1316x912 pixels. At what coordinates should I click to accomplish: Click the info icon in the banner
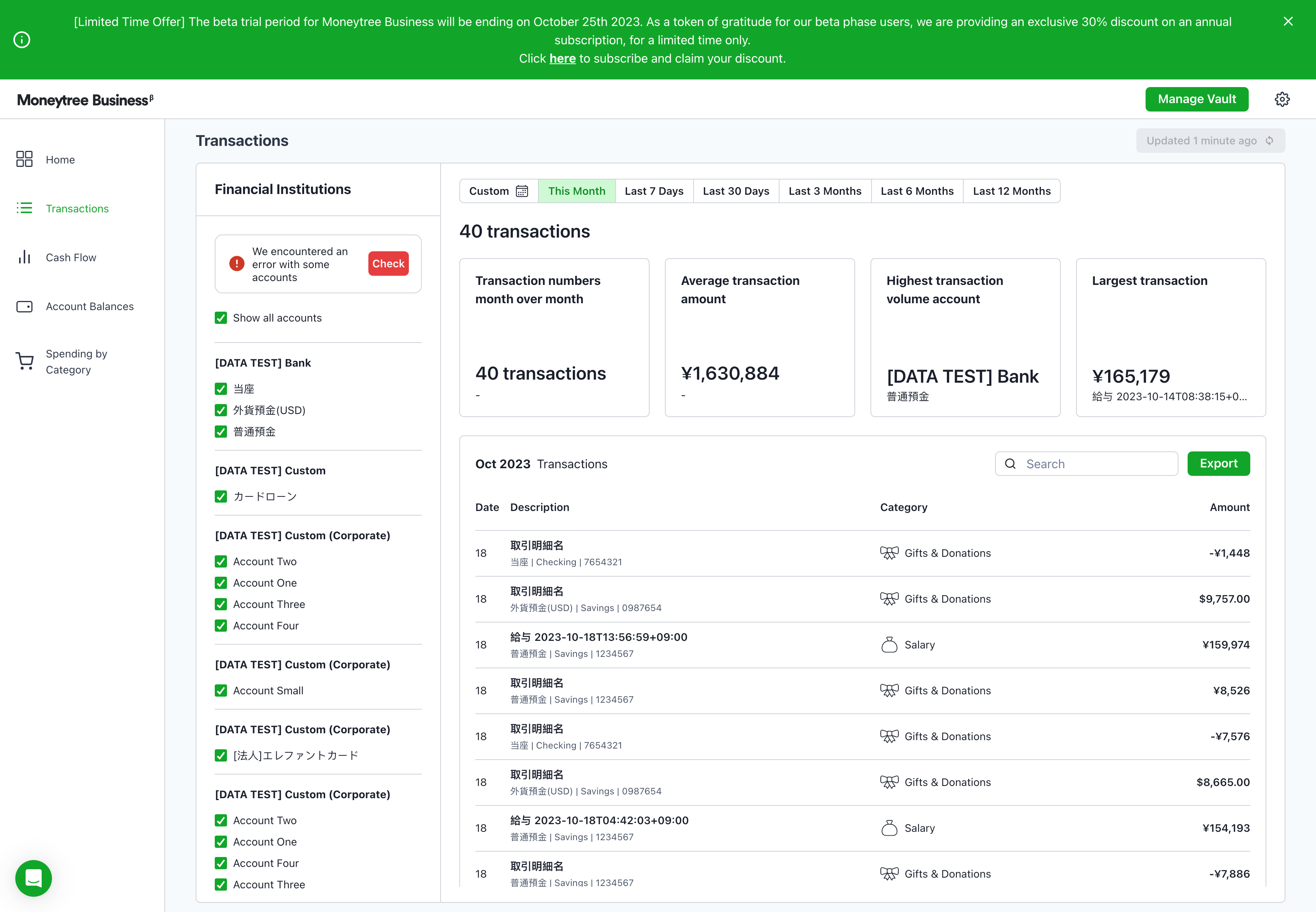(x=22, y=40)
